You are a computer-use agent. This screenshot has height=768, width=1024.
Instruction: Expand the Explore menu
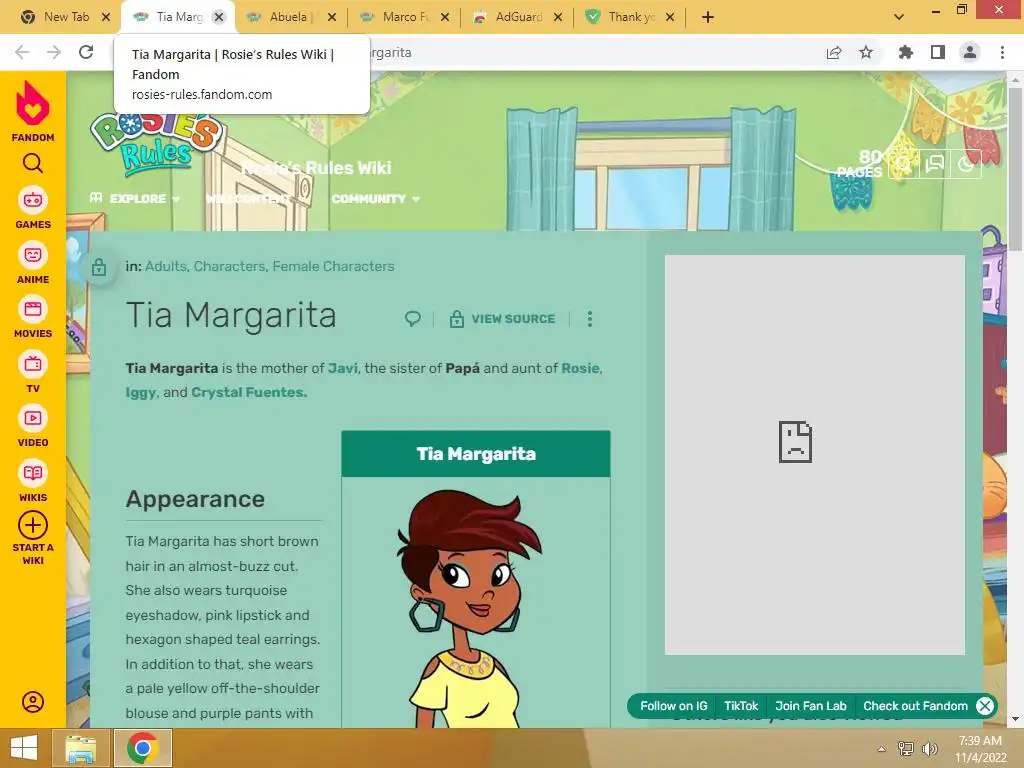(x=135, y=199)
